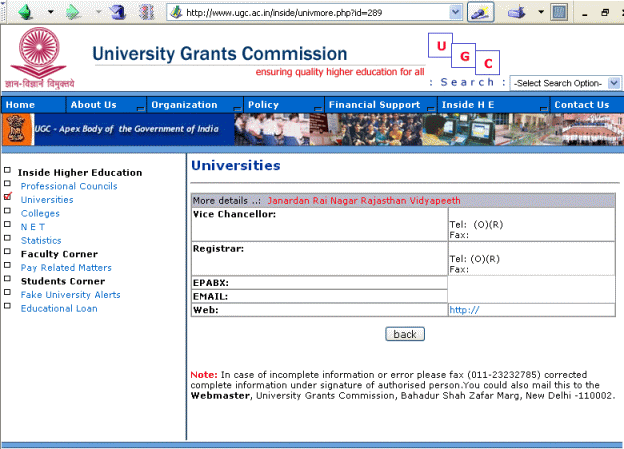Open the 'Select Search Option' dropdown
Screen dimensions: 624x449
click(566, 83)
